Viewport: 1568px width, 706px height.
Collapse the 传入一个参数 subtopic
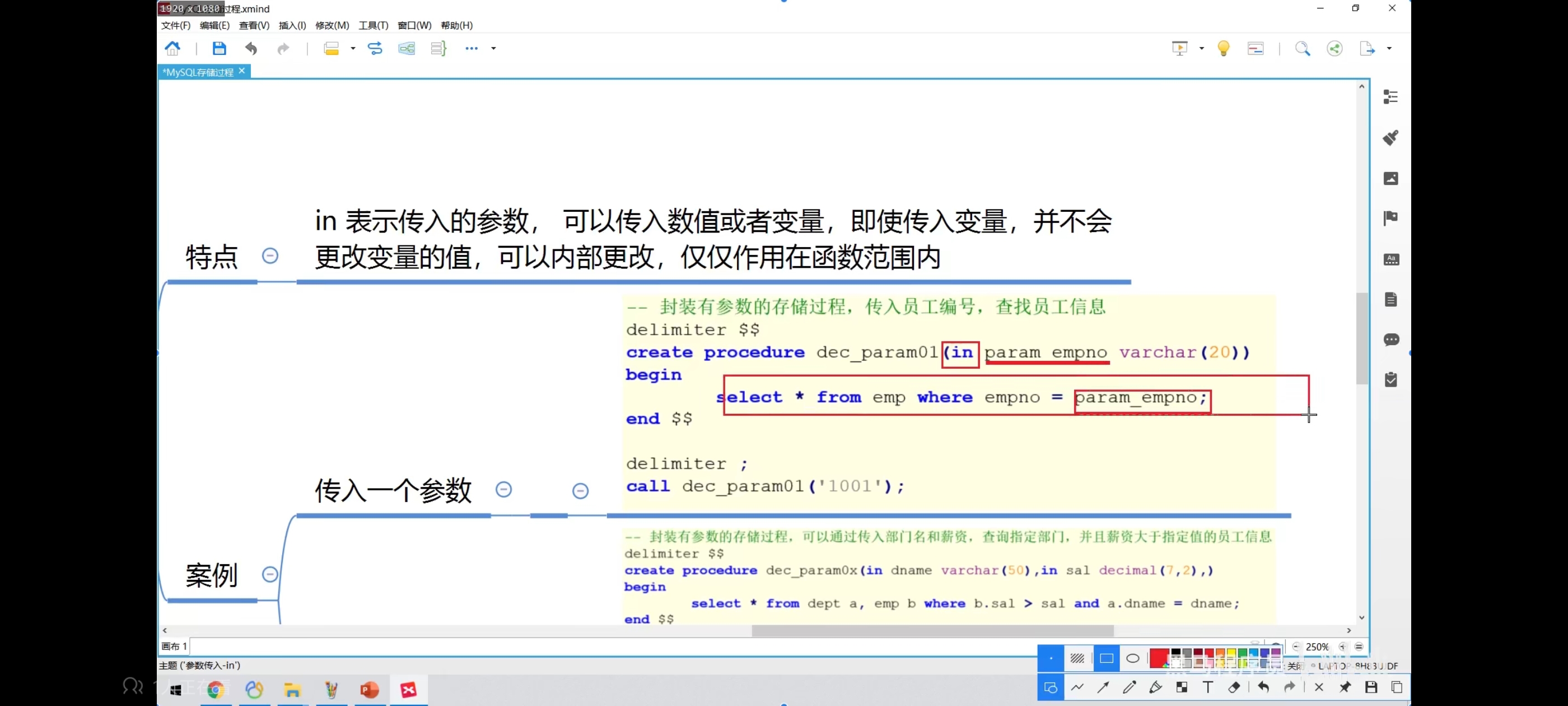point(503,489)
